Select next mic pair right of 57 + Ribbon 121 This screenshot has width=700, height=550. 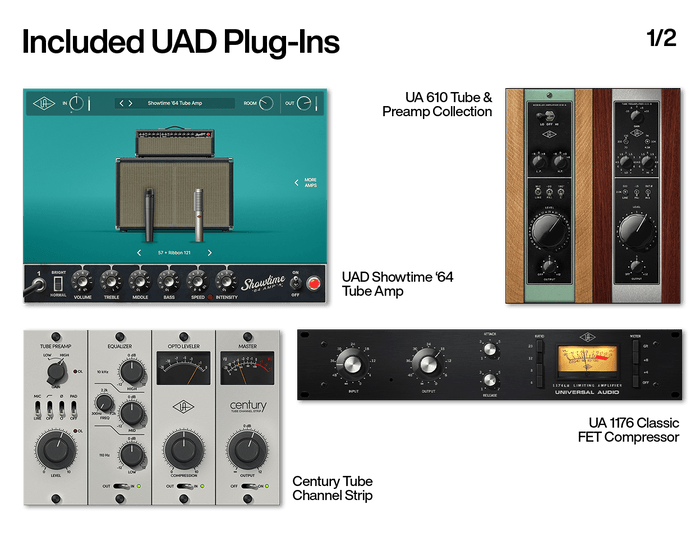pyautogui.click(x=209, y=253)
